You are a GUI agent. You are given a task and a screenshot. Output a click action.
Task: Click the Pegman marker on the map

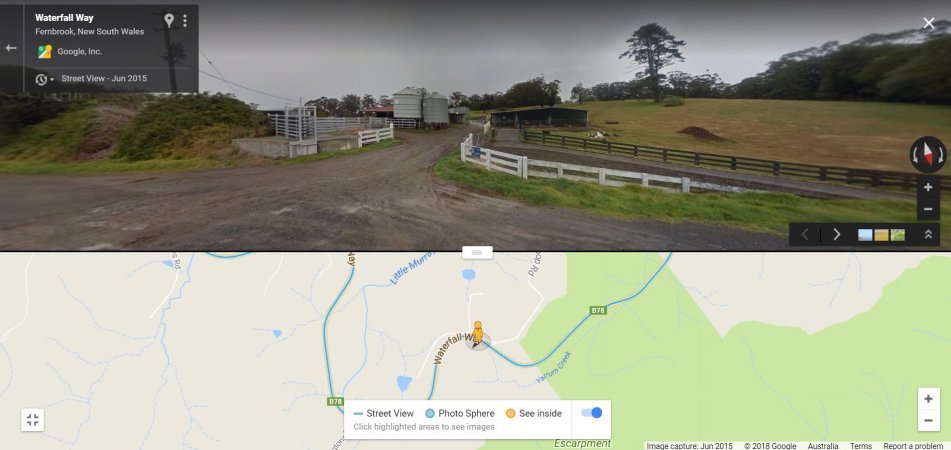pos(478,335)
